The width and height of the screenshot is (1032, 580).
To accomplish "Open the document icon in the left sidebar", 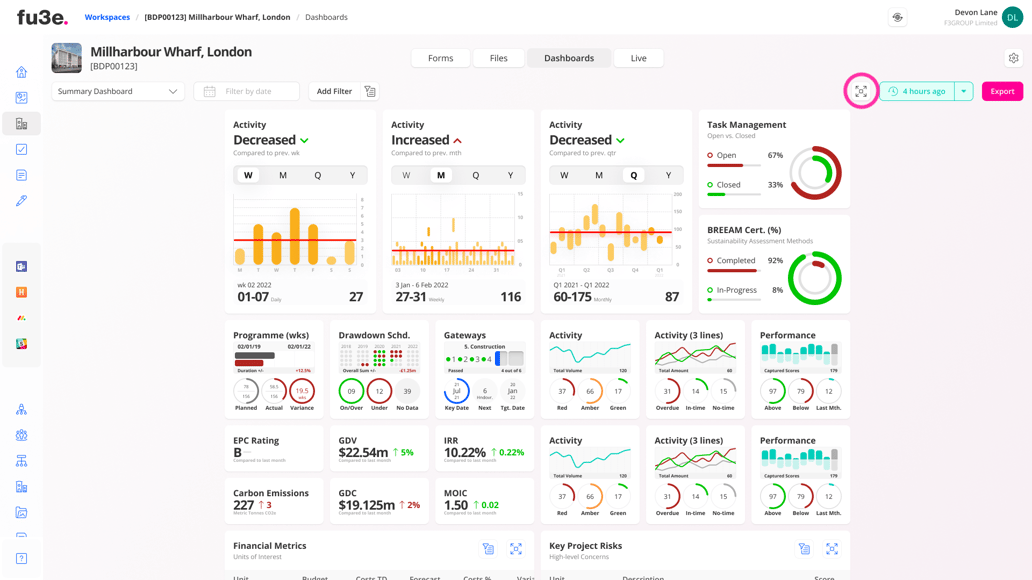I will [21, 176].
